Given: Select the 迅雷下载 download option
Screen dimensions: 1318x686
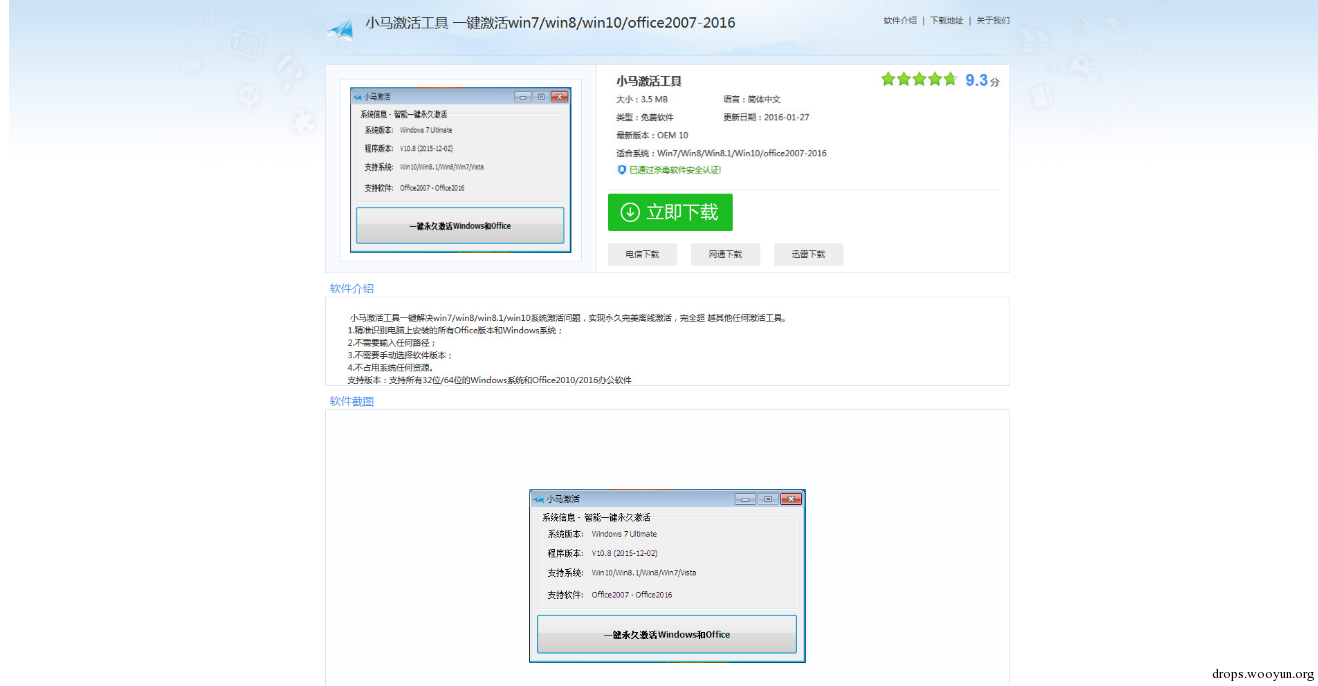Looking at the screenshot, I should coord(808,254).
